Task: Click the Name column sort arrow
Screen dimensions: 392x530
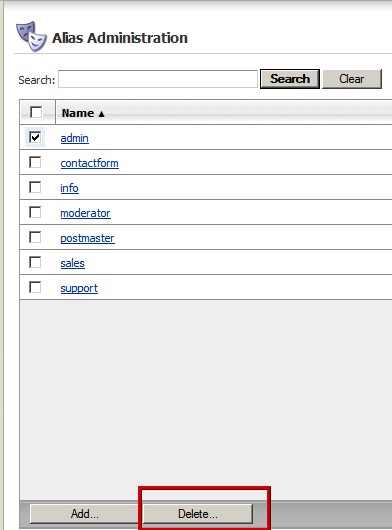Action: point(101,114)
